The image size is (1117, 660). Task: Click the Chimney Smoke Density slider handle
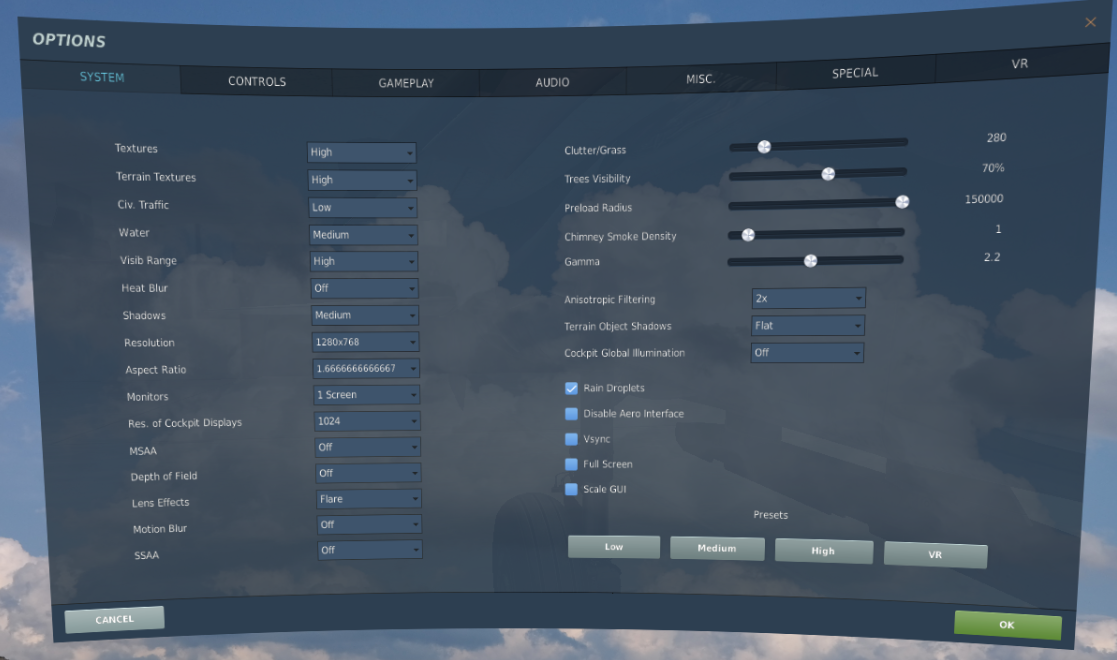[x=748, y=235]
